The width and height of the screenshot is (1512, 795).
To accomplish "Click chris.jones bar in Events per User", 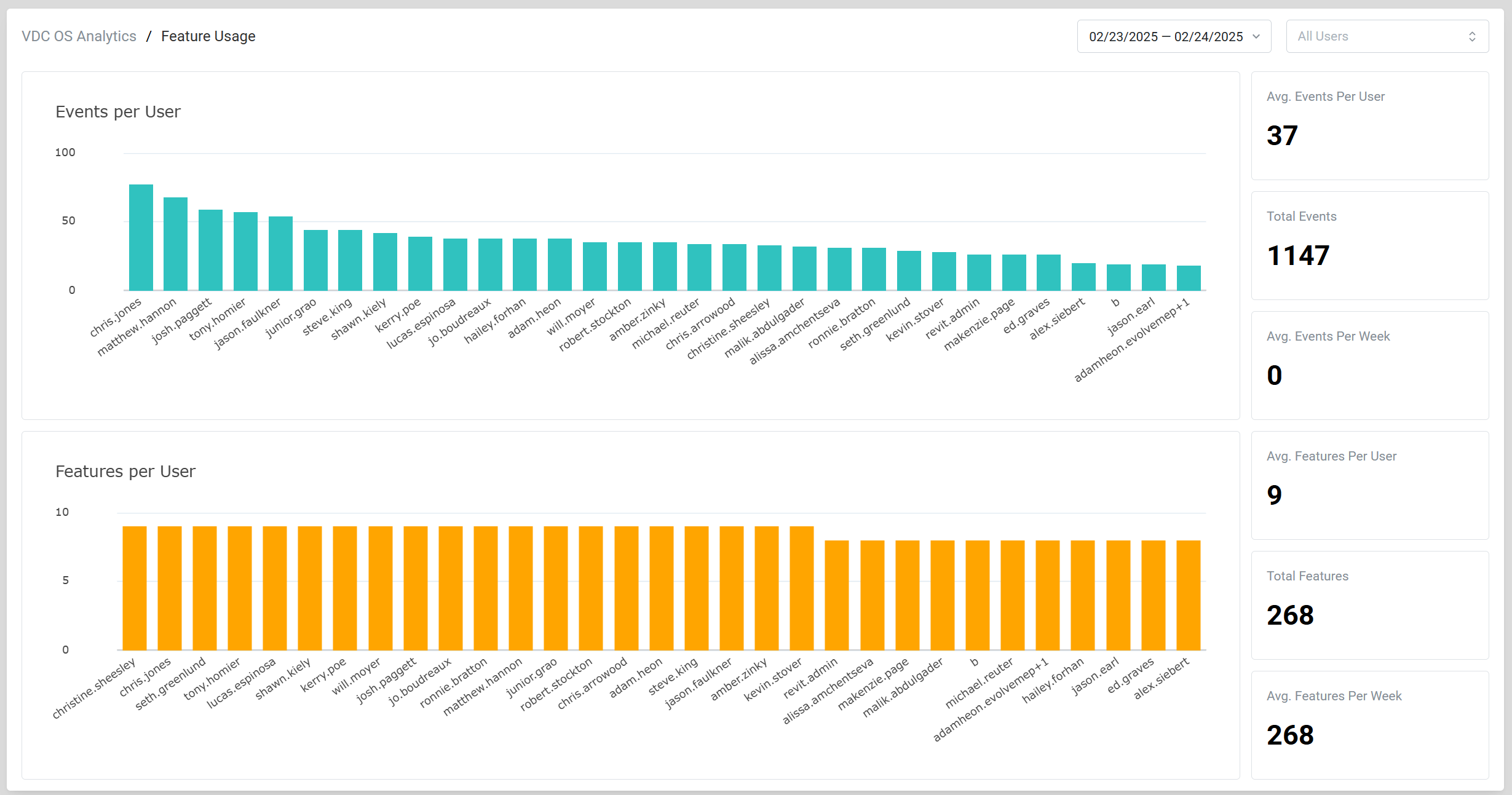I will [141, 237].
